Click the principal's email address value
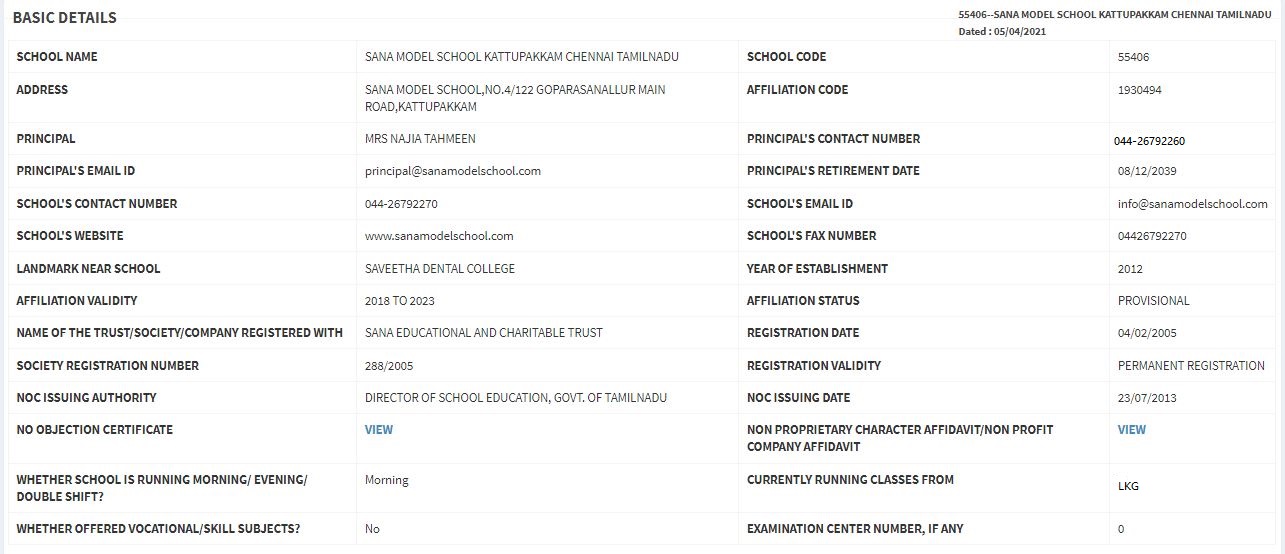1285x554 pixels. tap(453, 171)
